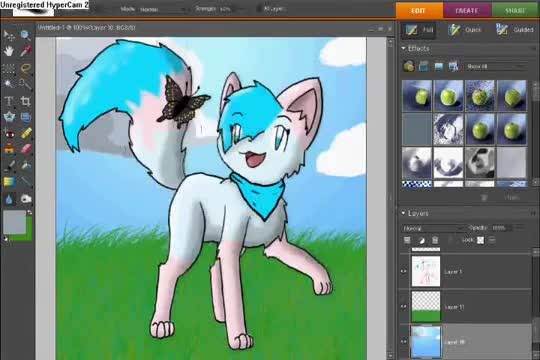Select the Full edit mode
Screen dimensions: 540x360
[x=419, y=30]
